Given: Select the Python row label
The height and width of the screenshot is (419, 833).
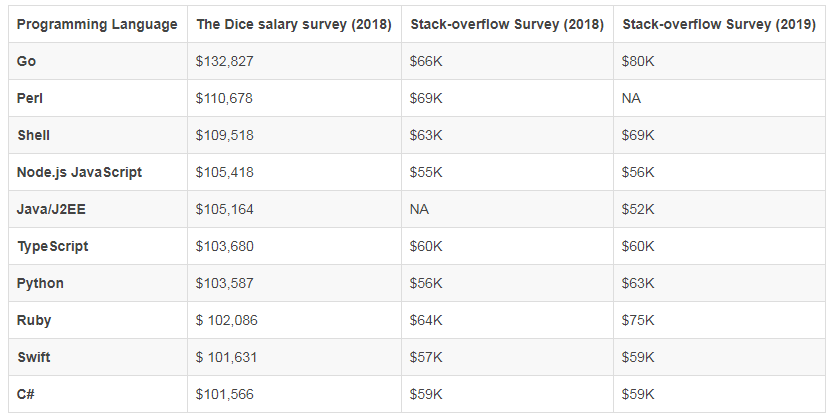Looking at the screenshot, I should (x=40, y=283).
